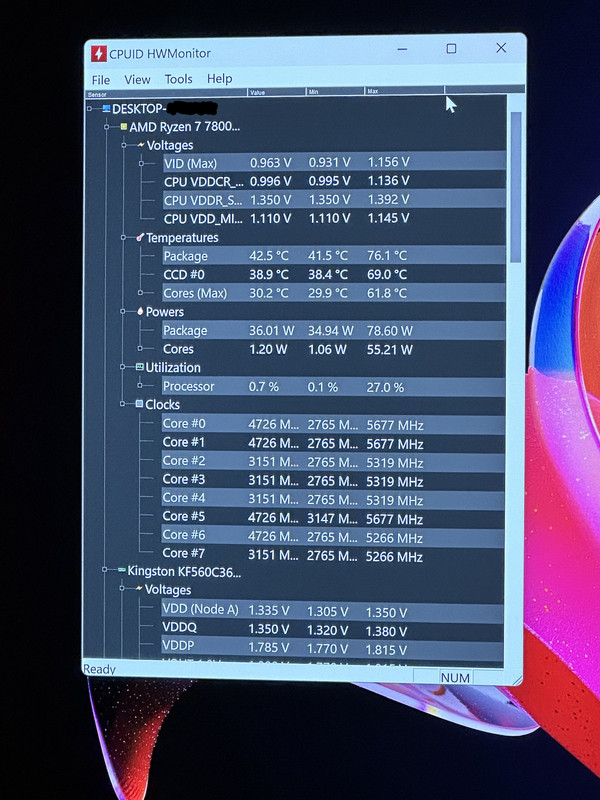Image resolution: width=600 pixels, height=800 pixels.
Task: Click the Min column header
Action: coord(335,91)
